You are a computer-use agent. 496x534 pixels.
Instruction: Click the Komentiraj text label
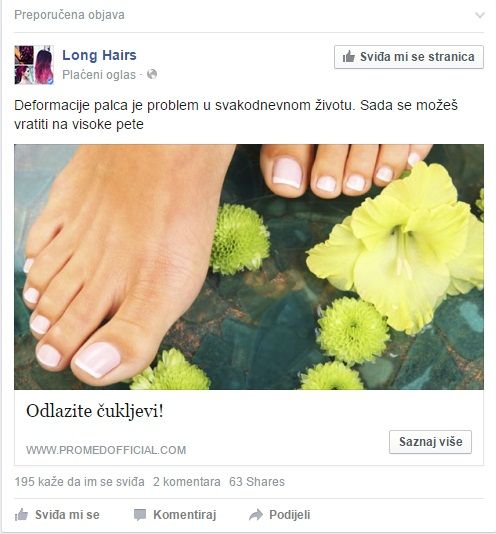(185, 515)
